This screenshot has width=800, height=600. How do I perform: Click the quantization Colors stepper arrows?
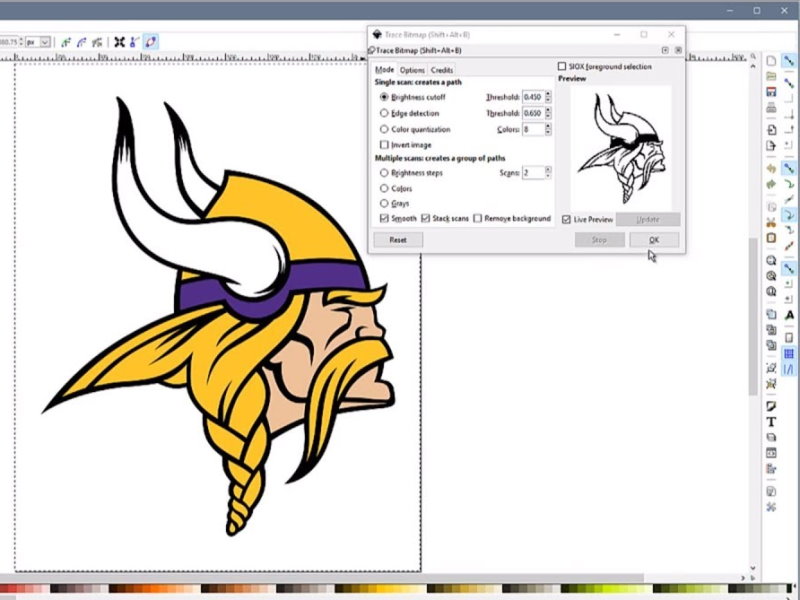coord(548,130)
